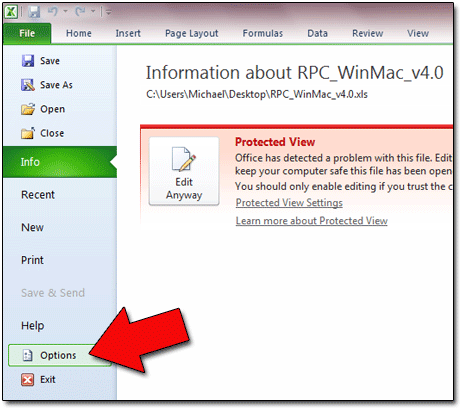This screenshot has height=409, width=460.
Task: Click the Redo arrow in quick access toolbar
Action: (x=80, y=12)
